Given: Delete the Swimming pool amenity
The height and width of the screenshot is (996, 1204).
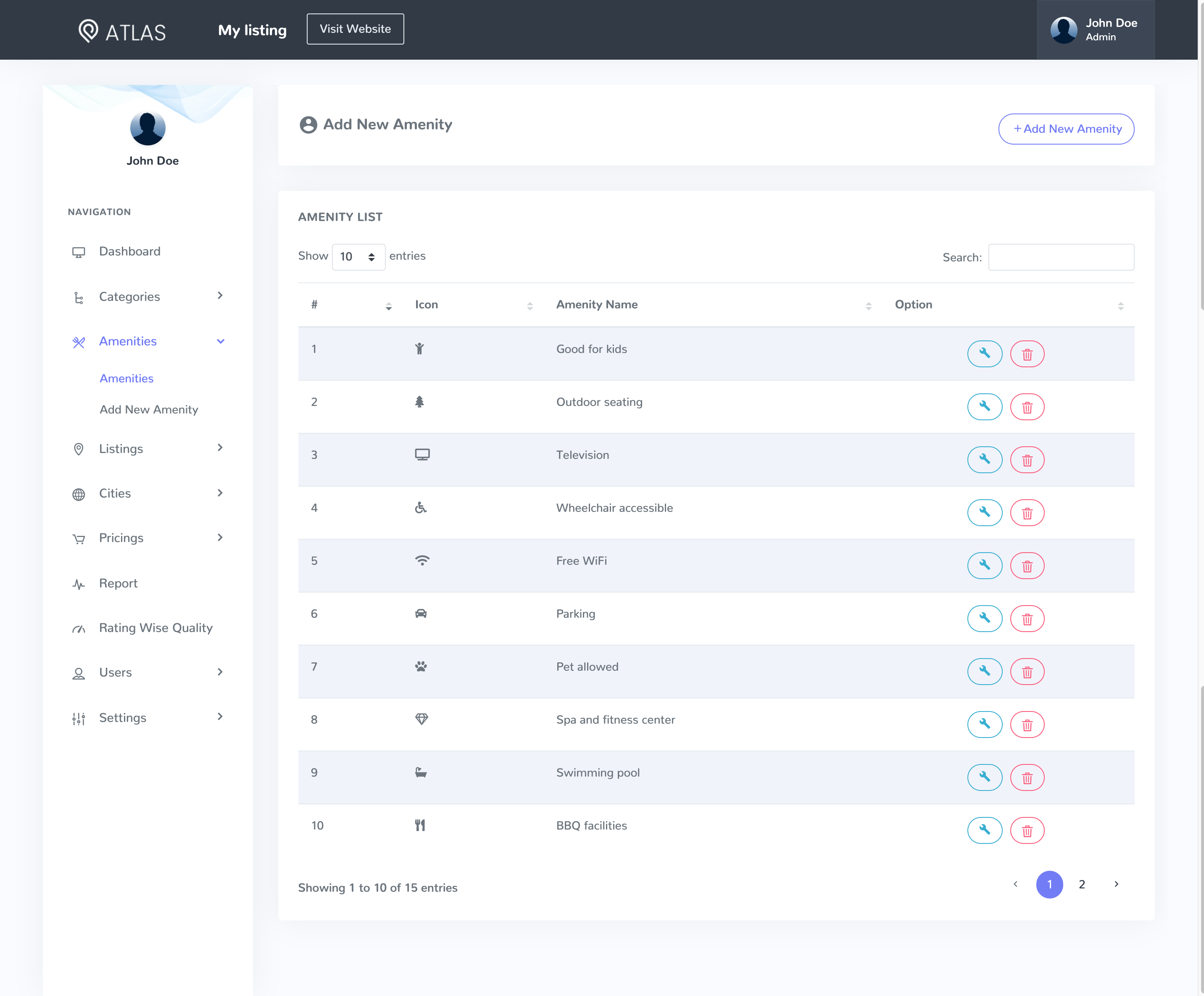Looking at the screenshot, I should pos(1027,777).
